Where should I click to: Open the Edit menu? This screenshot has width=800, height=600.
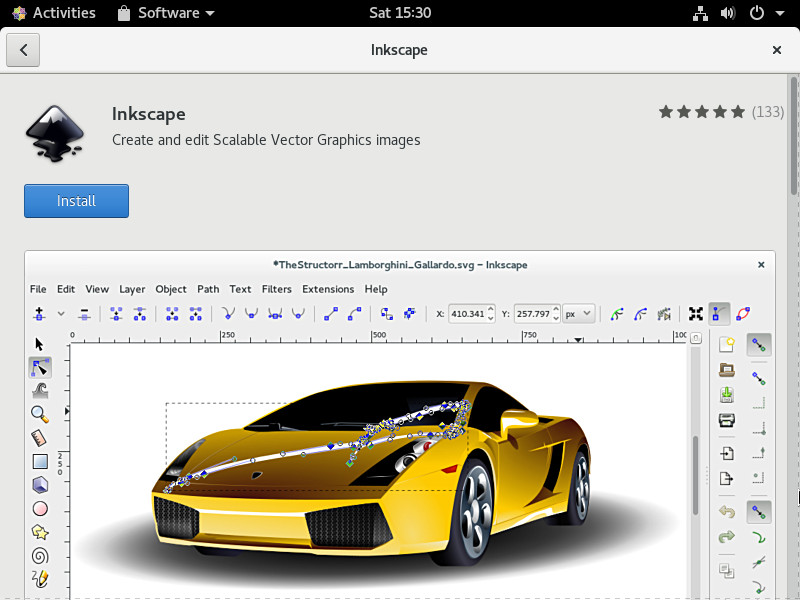pos(66,289)
